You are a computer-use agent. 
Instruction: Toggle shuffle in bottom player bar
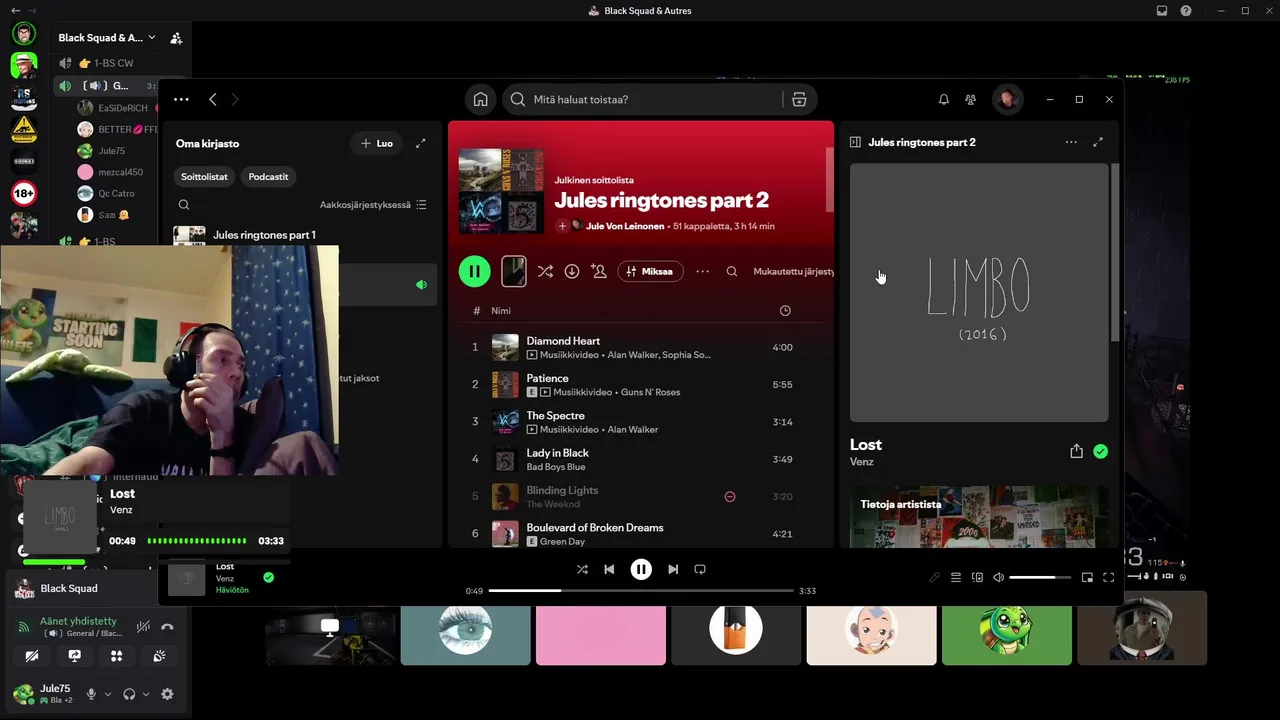(x=582, y=569)
